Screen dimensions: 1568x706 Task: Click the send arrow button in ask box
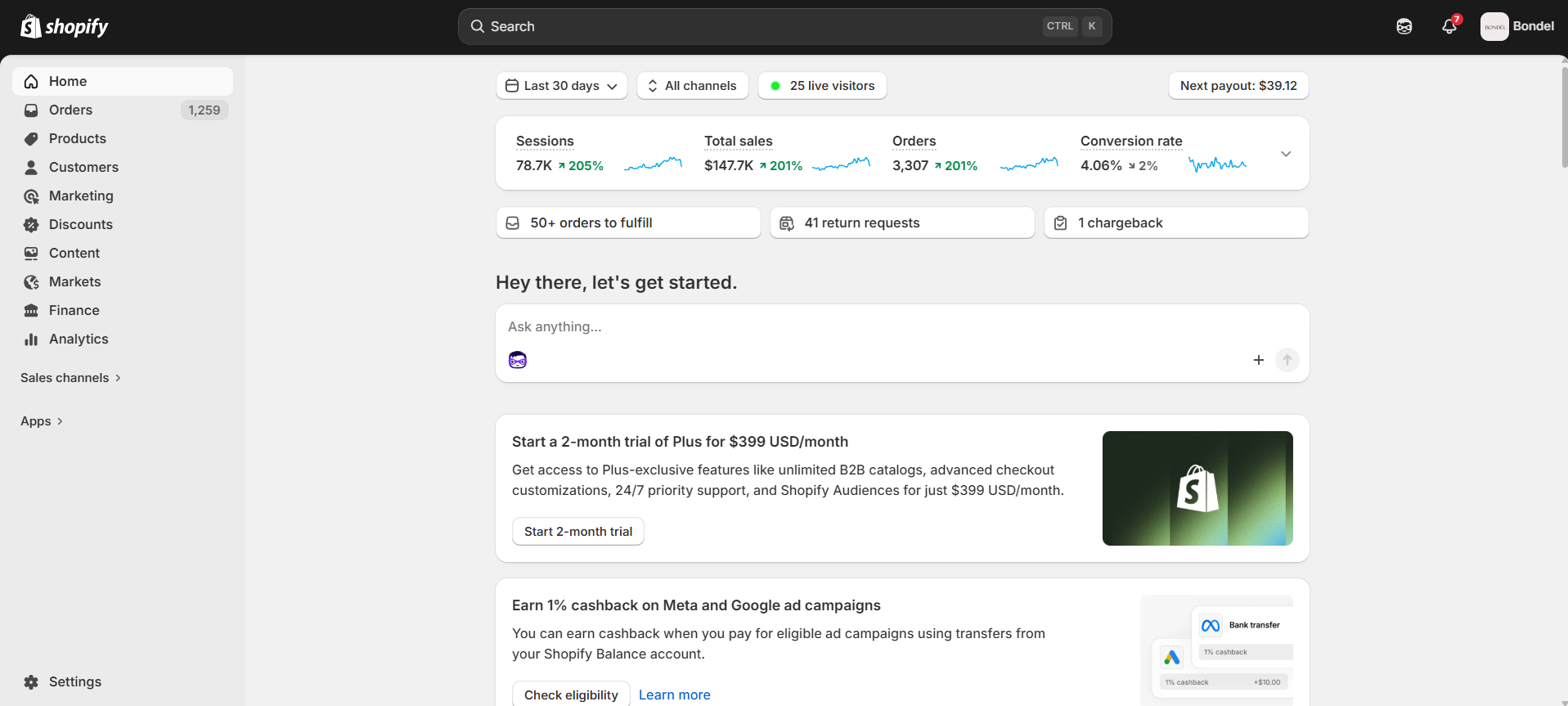[x=1287, y=360]
